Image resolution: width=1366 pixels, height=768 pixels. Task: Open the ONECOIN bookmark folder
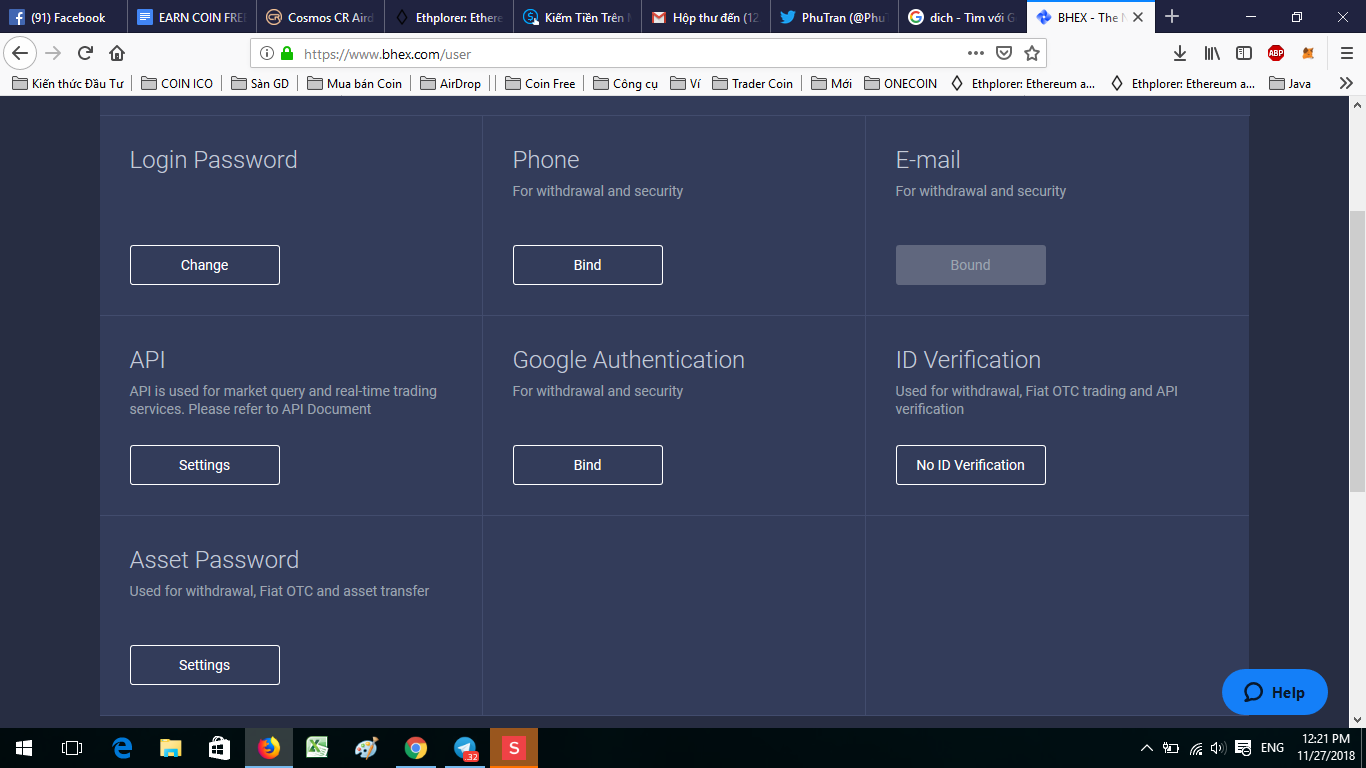coord(900,84)
